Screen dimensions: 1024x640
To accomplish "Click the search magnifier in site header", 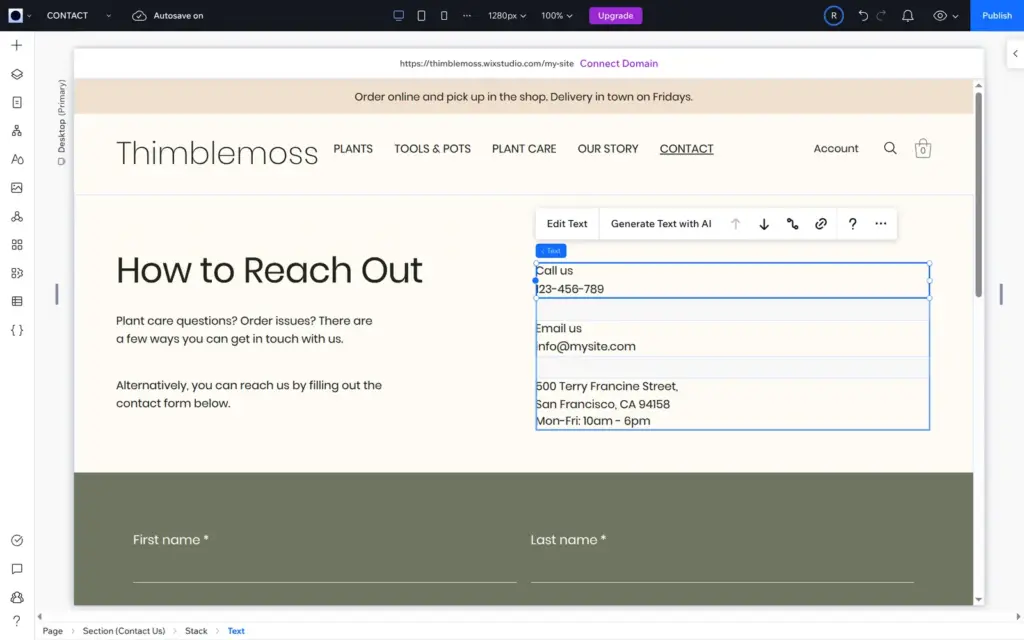I will click(x=890, y=148).
